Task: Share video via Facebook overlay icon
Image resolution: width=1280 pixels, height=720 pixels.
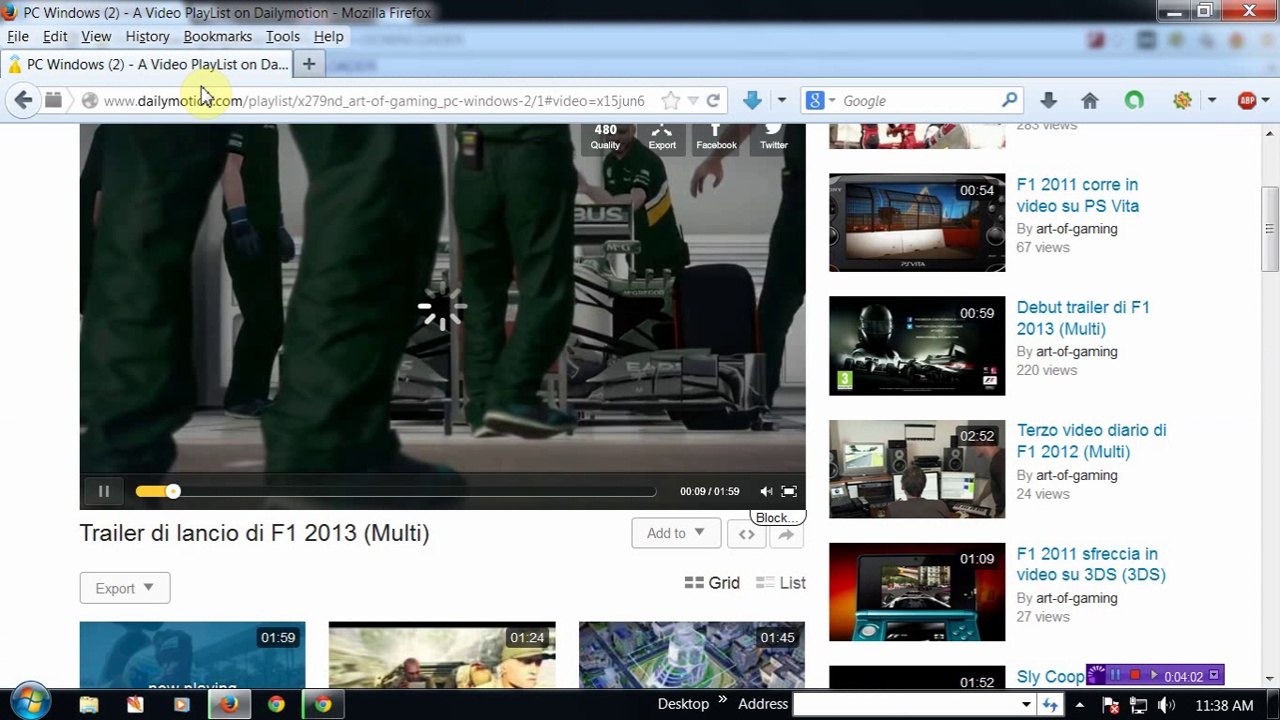Action: [716, 137]
